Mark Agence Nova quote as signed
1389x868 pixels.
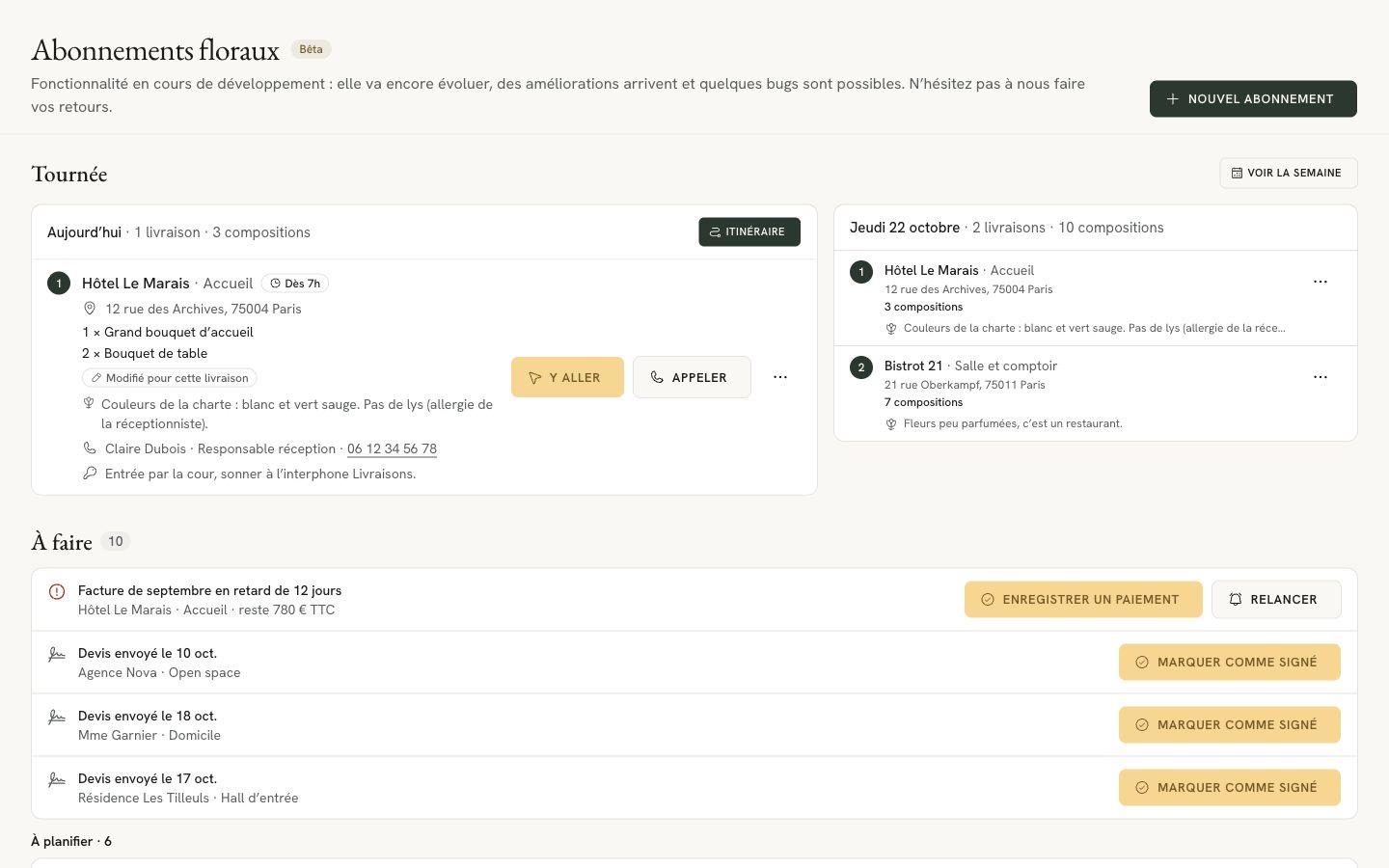1230,662
